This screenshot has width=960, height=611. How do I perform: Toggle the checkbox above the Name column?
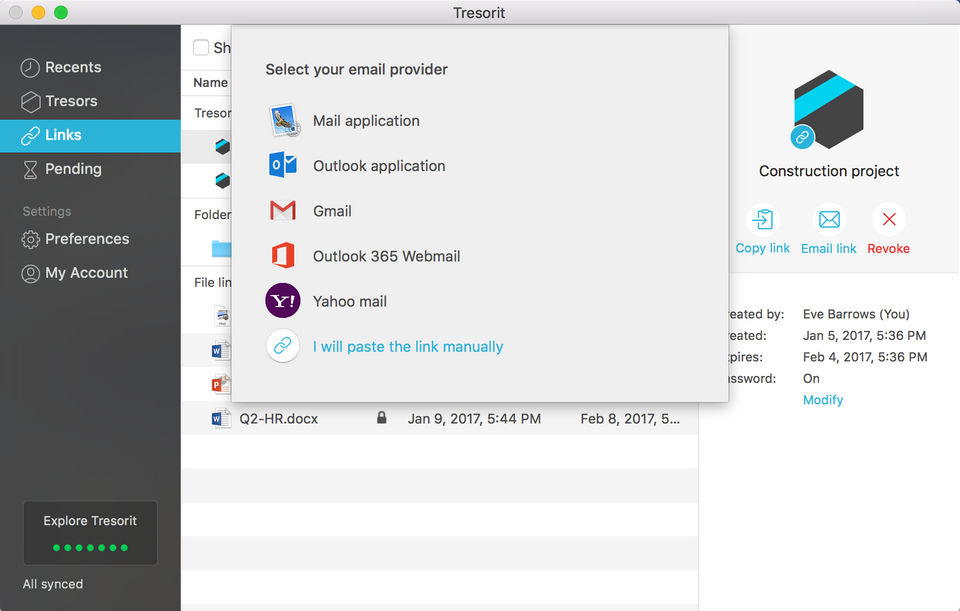pos(201,47)
